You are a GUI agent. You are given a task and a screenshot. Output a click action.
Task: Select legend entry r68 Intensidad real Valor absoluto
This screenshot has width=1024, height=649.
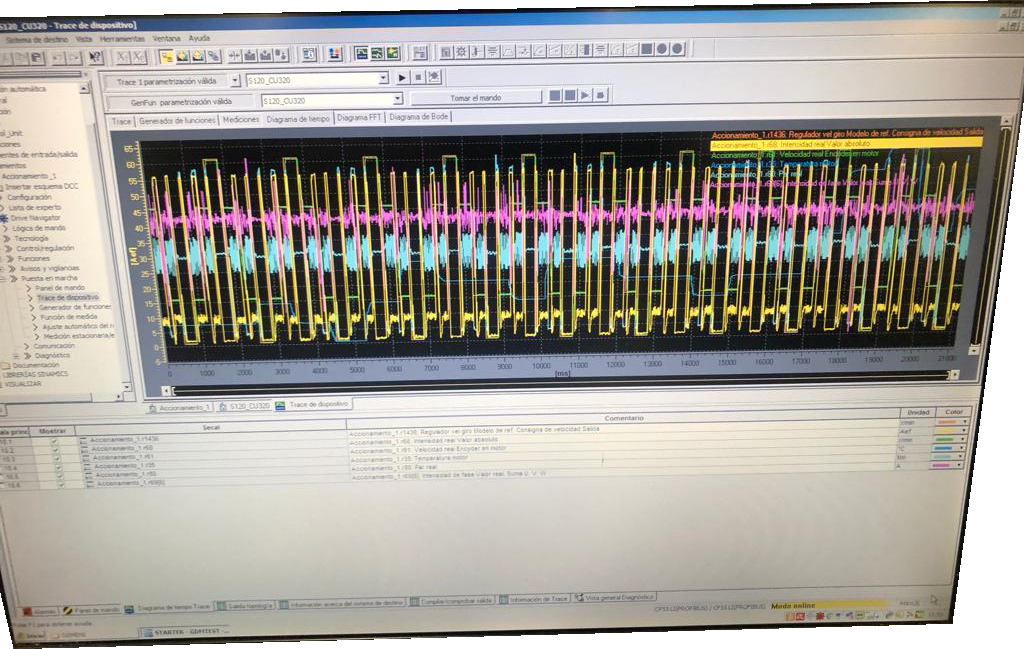(846, 144)
